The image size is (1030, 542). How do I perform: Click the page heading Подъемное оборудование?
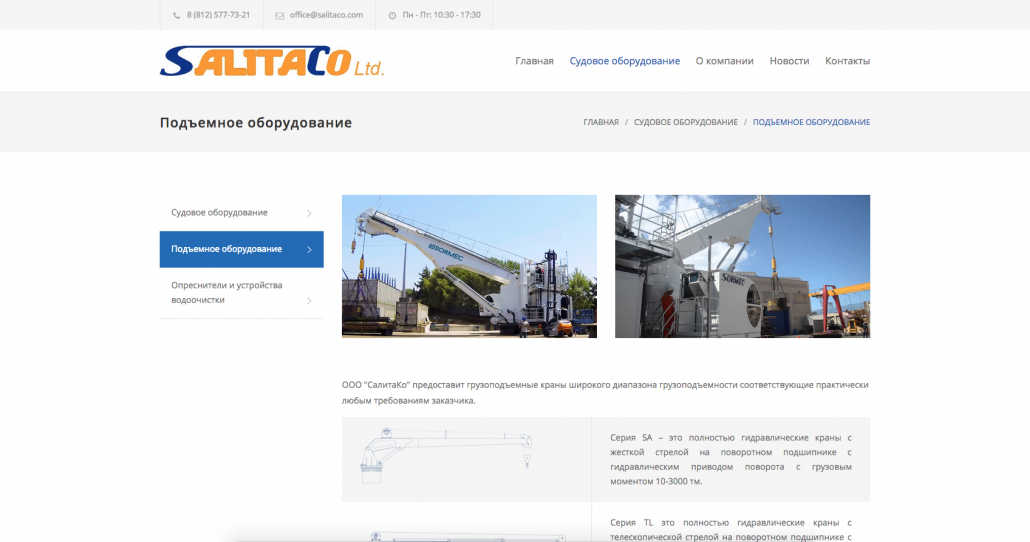(256, 123)
